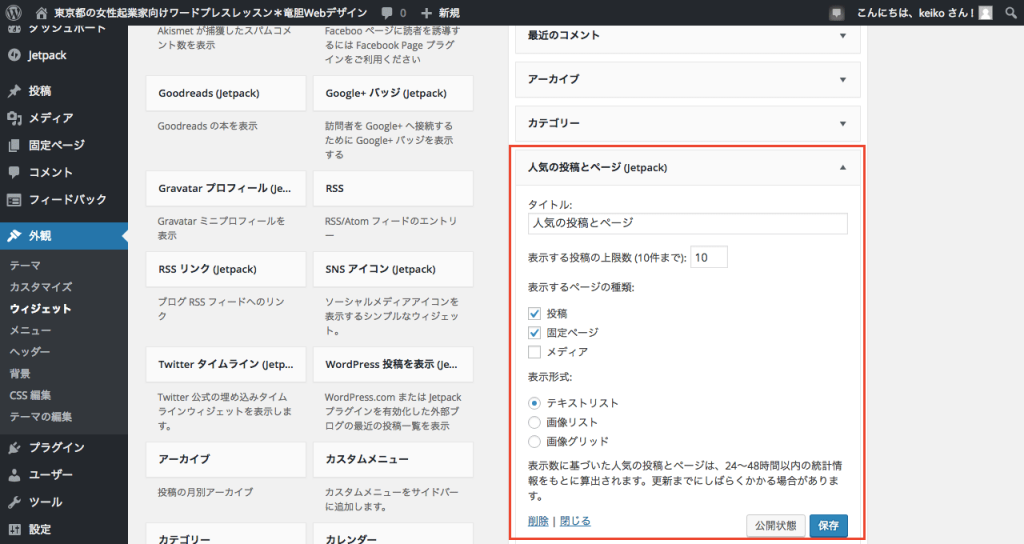Click the Jetpack sidebar icon

(x=14, y=56)
